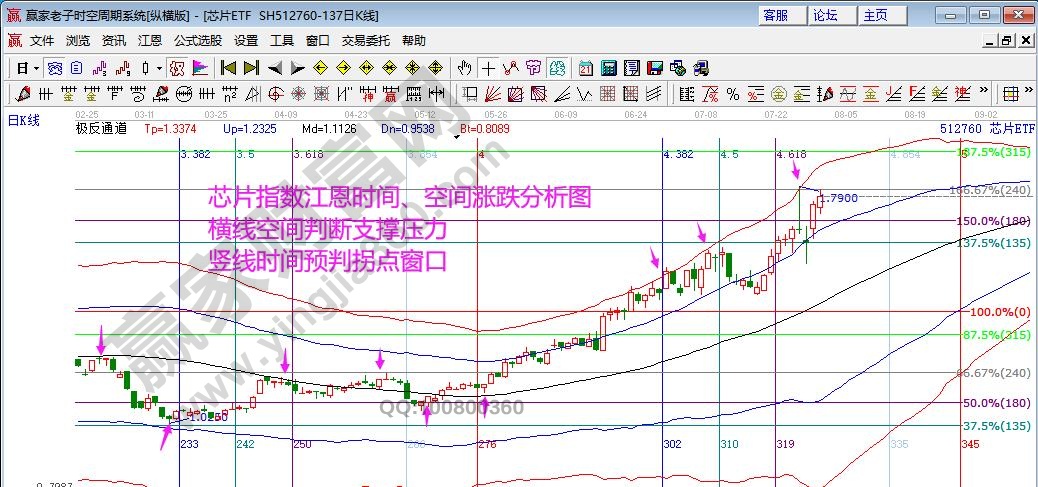Click the 187.5%(315) green level label
1038x487 pixels.
995,152
